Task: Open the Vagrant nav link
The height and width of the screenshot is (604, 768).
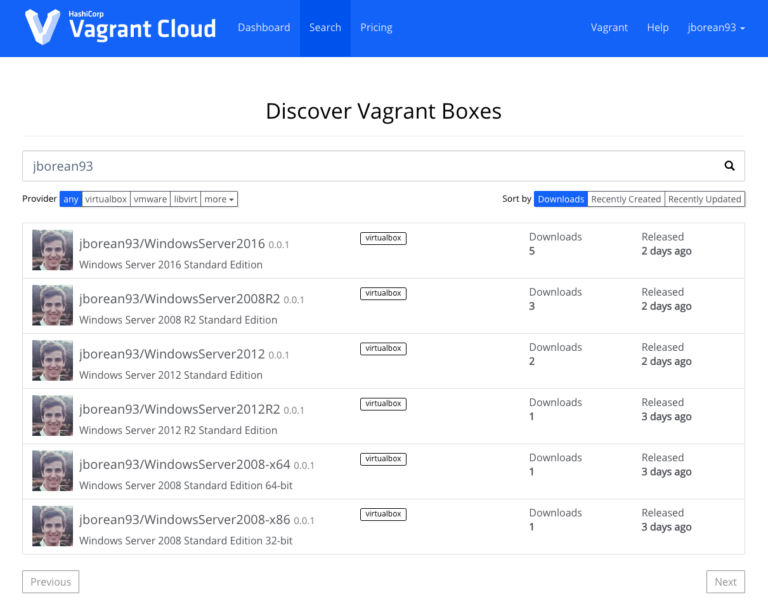Action: coord(609,27)
